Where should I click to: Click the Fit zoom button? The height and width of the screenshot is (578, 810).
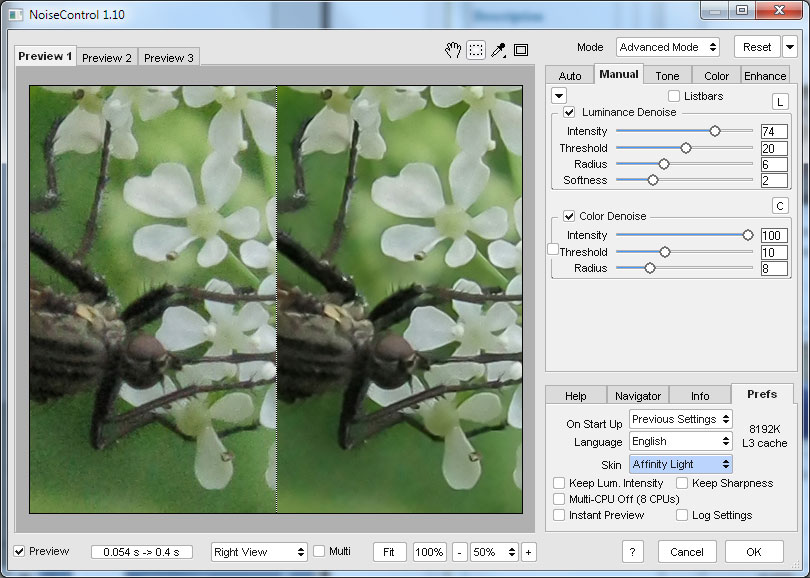point(389,552)
